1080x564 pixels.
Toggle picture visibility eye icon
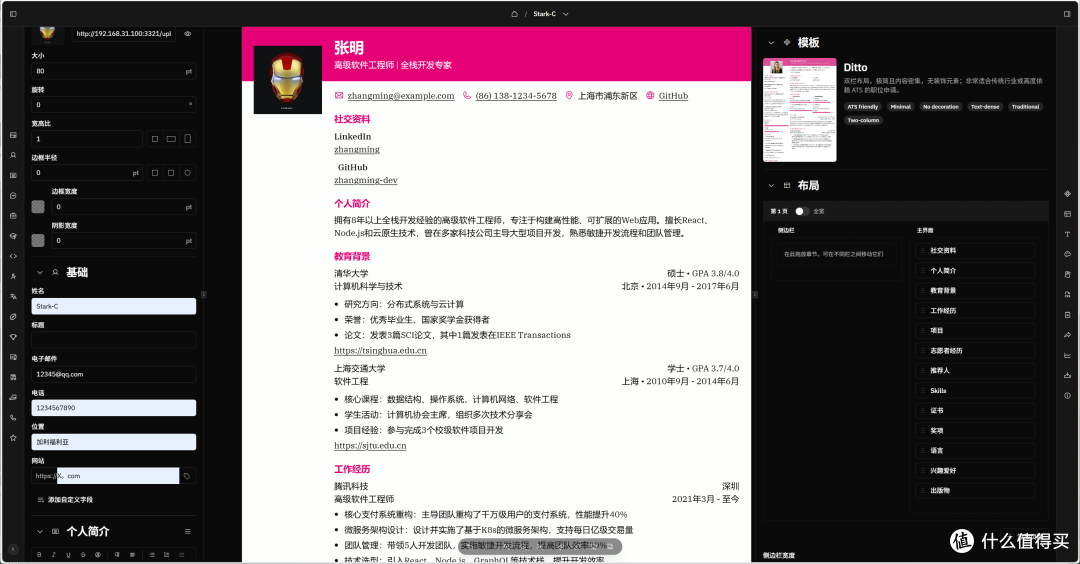(x=187, y=34)
